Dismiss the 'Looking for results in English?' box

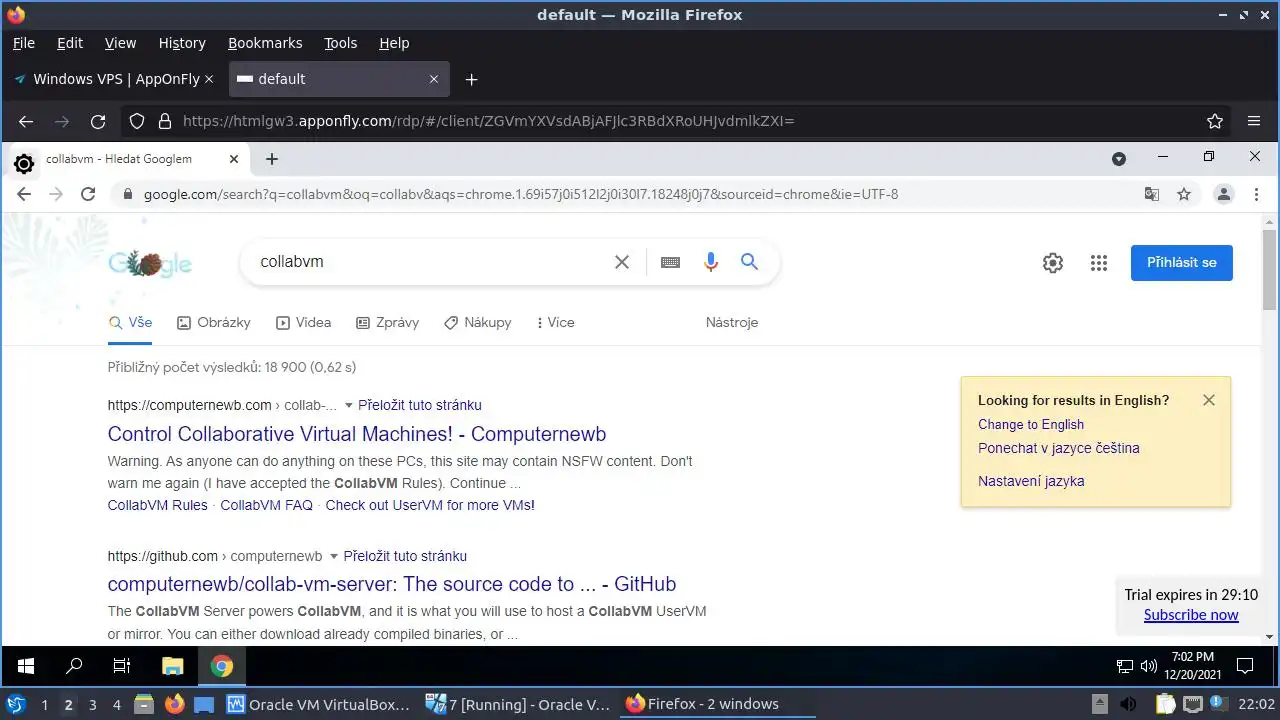click(1209, 400)
